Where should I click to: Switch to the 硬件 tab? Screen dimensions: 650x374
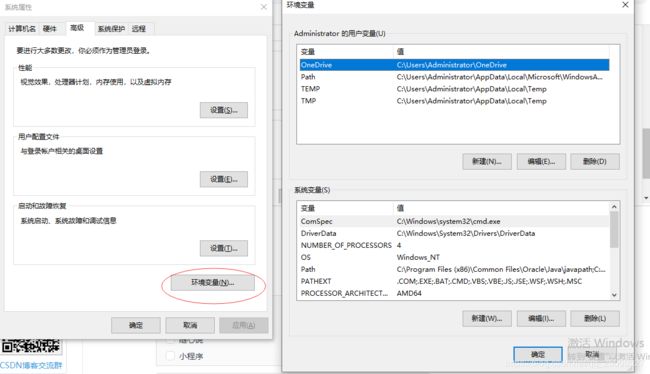point(49,29)
